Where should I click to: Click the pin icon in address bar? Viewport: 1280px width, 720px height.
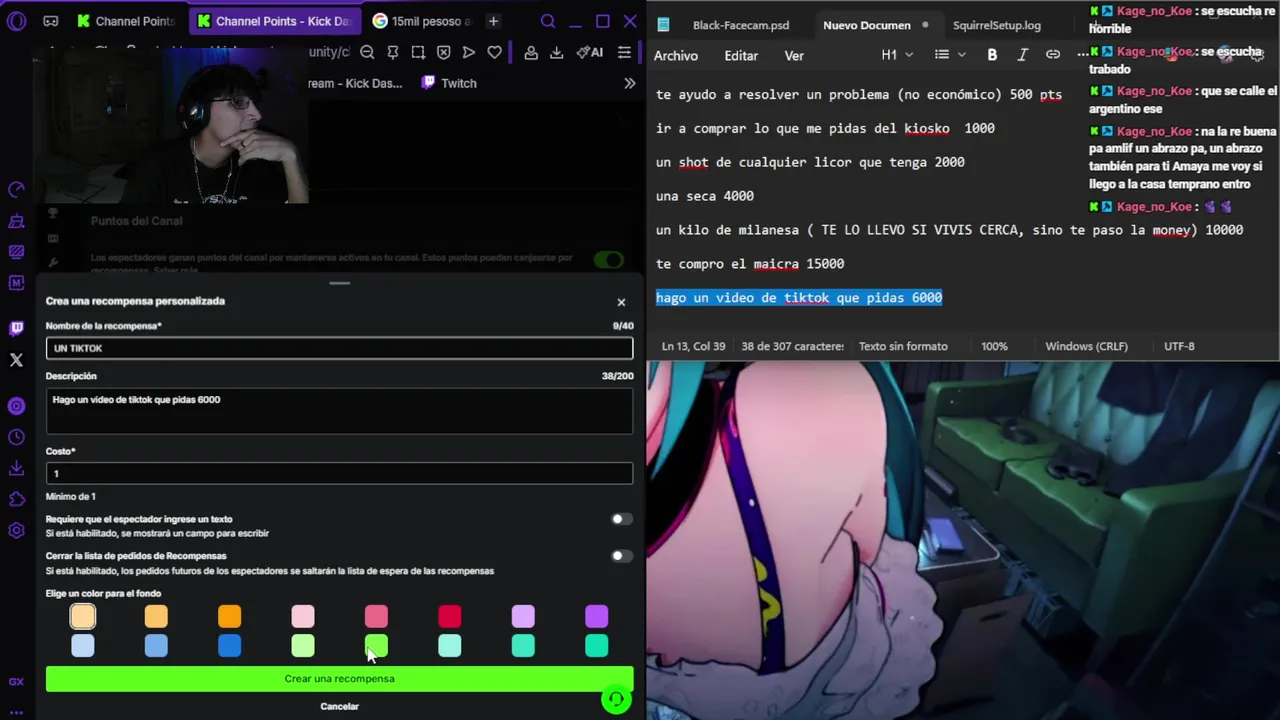393,53
